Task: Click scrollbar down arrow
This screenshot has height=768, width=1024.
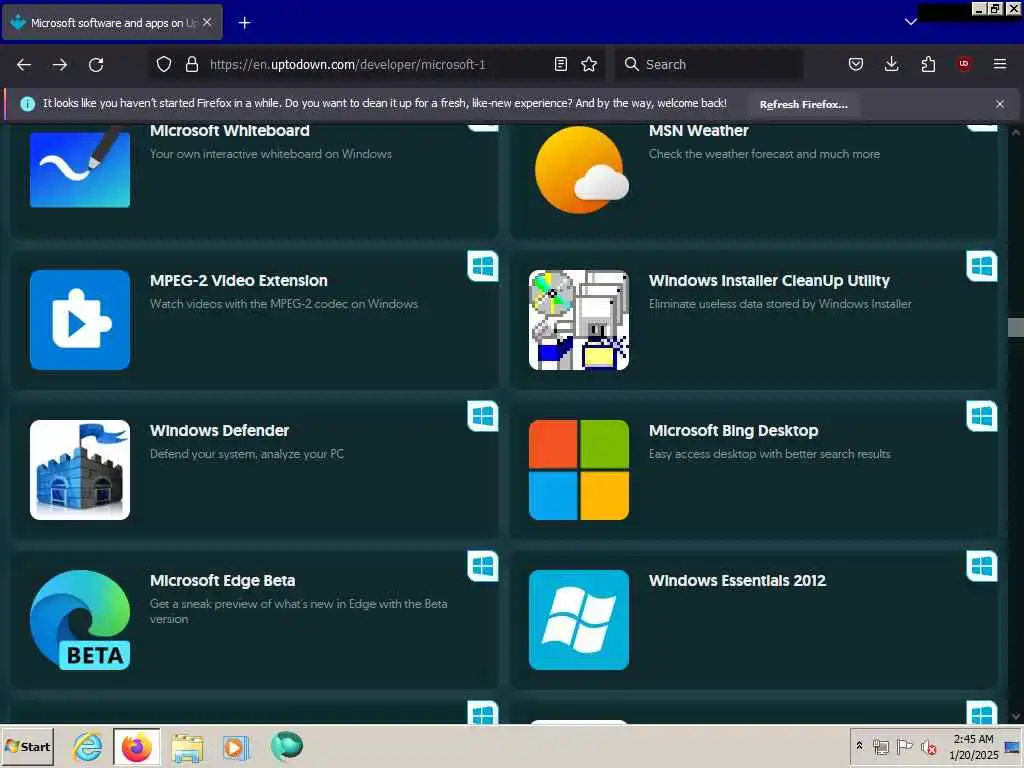Action: [x=1016, y=716]
